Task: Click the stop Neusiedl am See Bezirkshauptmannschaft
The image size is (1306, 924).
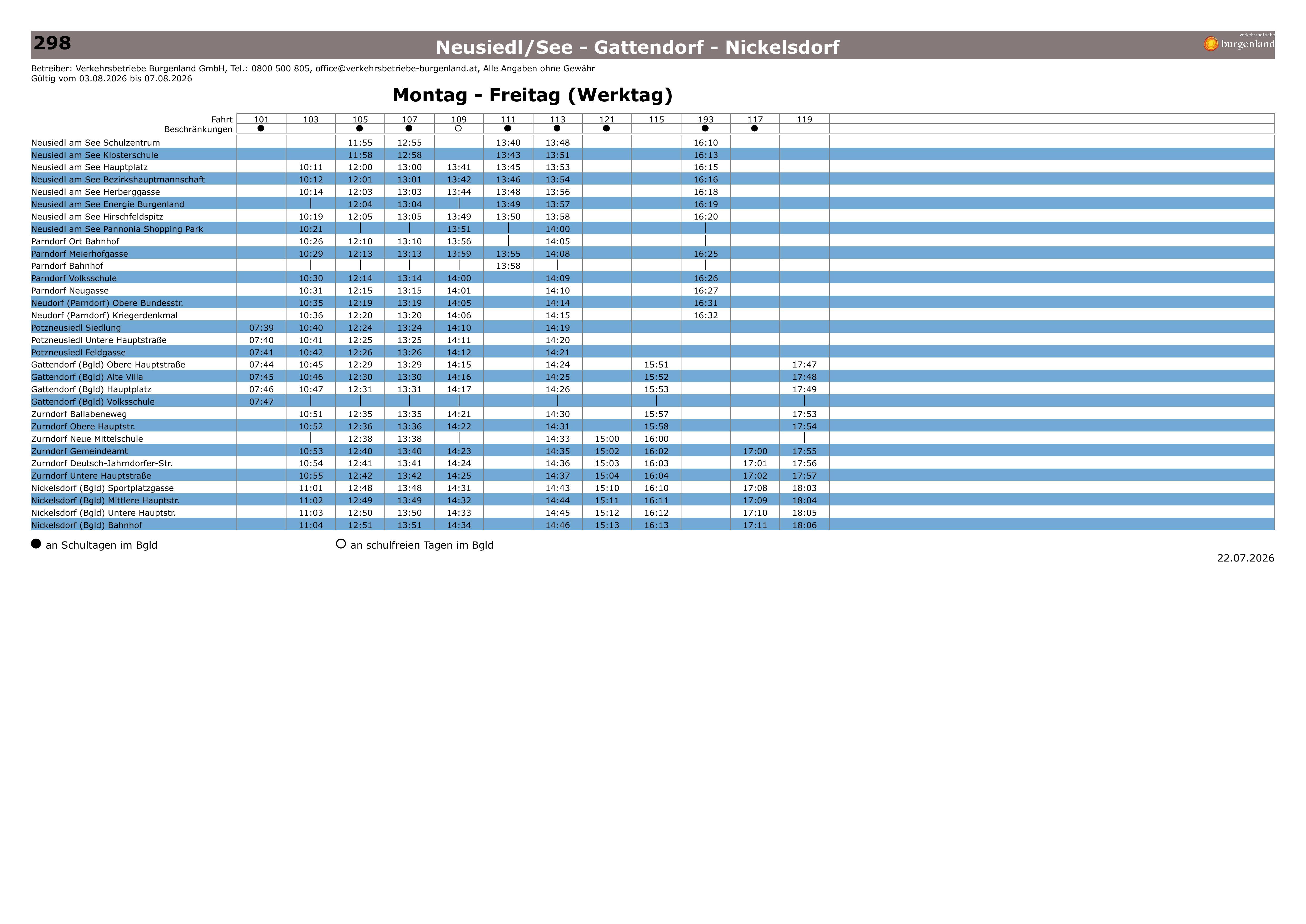Action: click(x=118, y=180)
